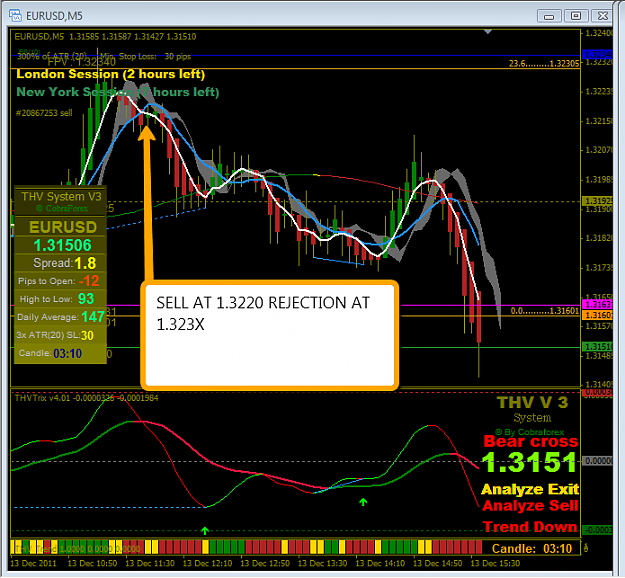The image size is (625, 578).
Task: Click the 1.31820 price scale label
Action: pos(598,238)
